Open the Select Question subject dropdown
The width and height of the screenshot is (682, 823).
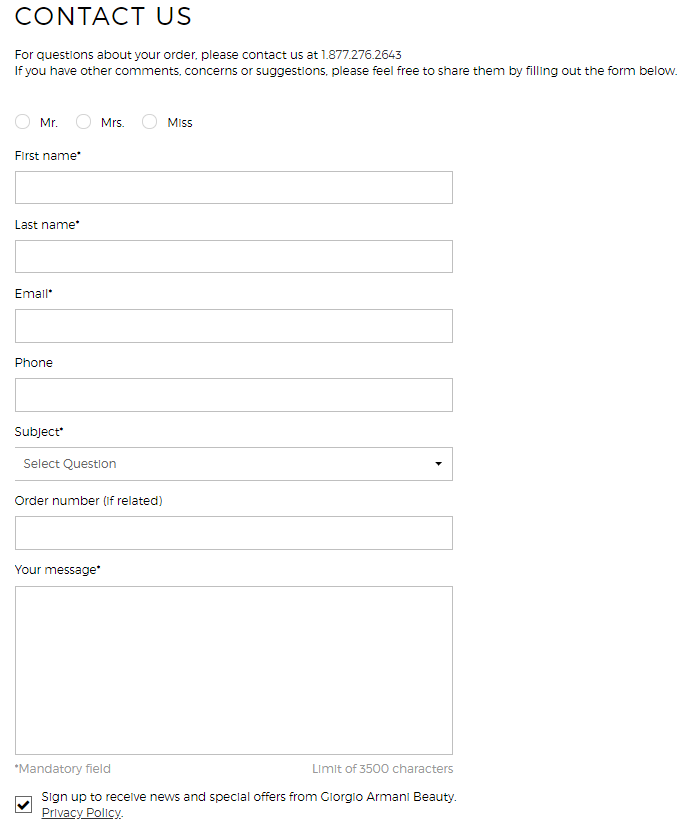pyautogui.click(x=234, y=464)
